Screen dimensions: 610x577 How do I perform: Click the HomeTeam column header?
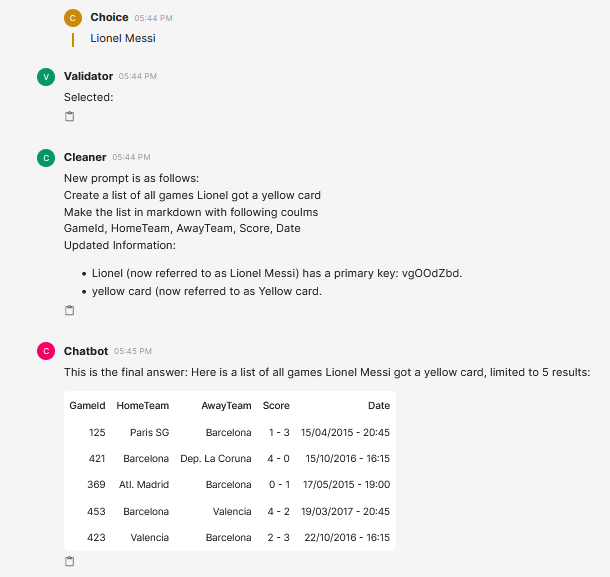pos(143,405)
